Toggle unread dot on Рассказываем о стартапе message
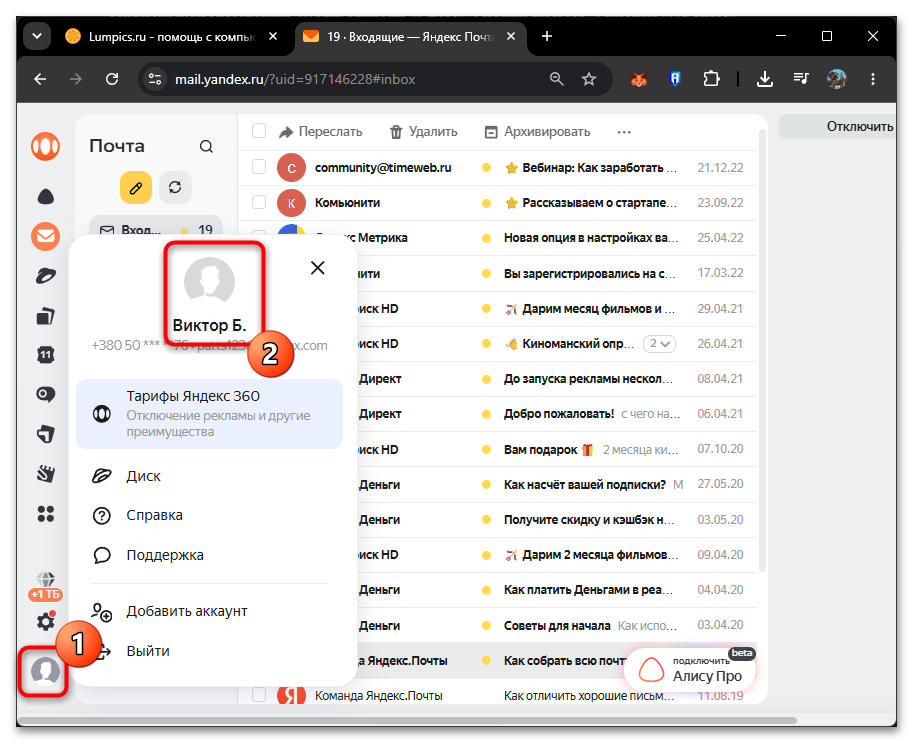 (x=486, y=203)
